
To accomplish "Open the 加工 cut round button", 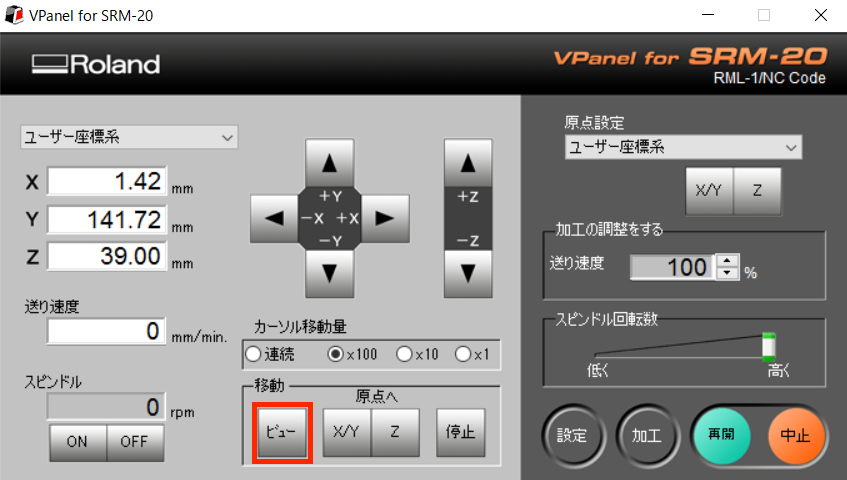I will [x=647, y=435].
